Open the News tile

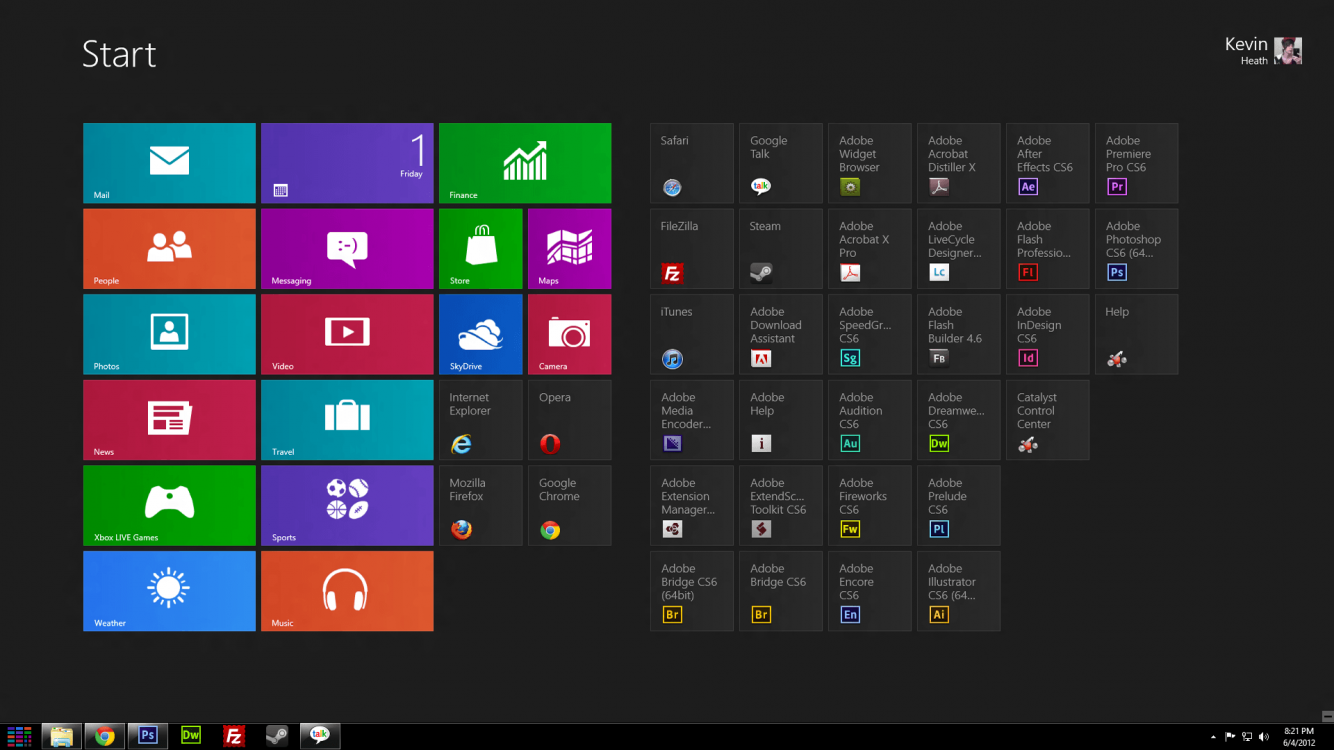tap(169, 420)
